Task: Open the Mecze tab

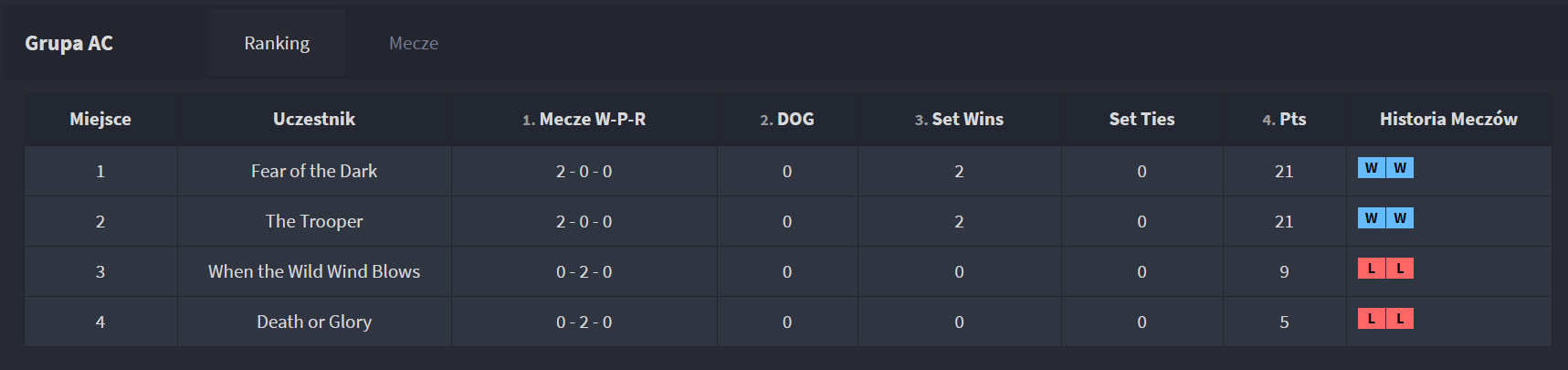Action: pos(414,43)
